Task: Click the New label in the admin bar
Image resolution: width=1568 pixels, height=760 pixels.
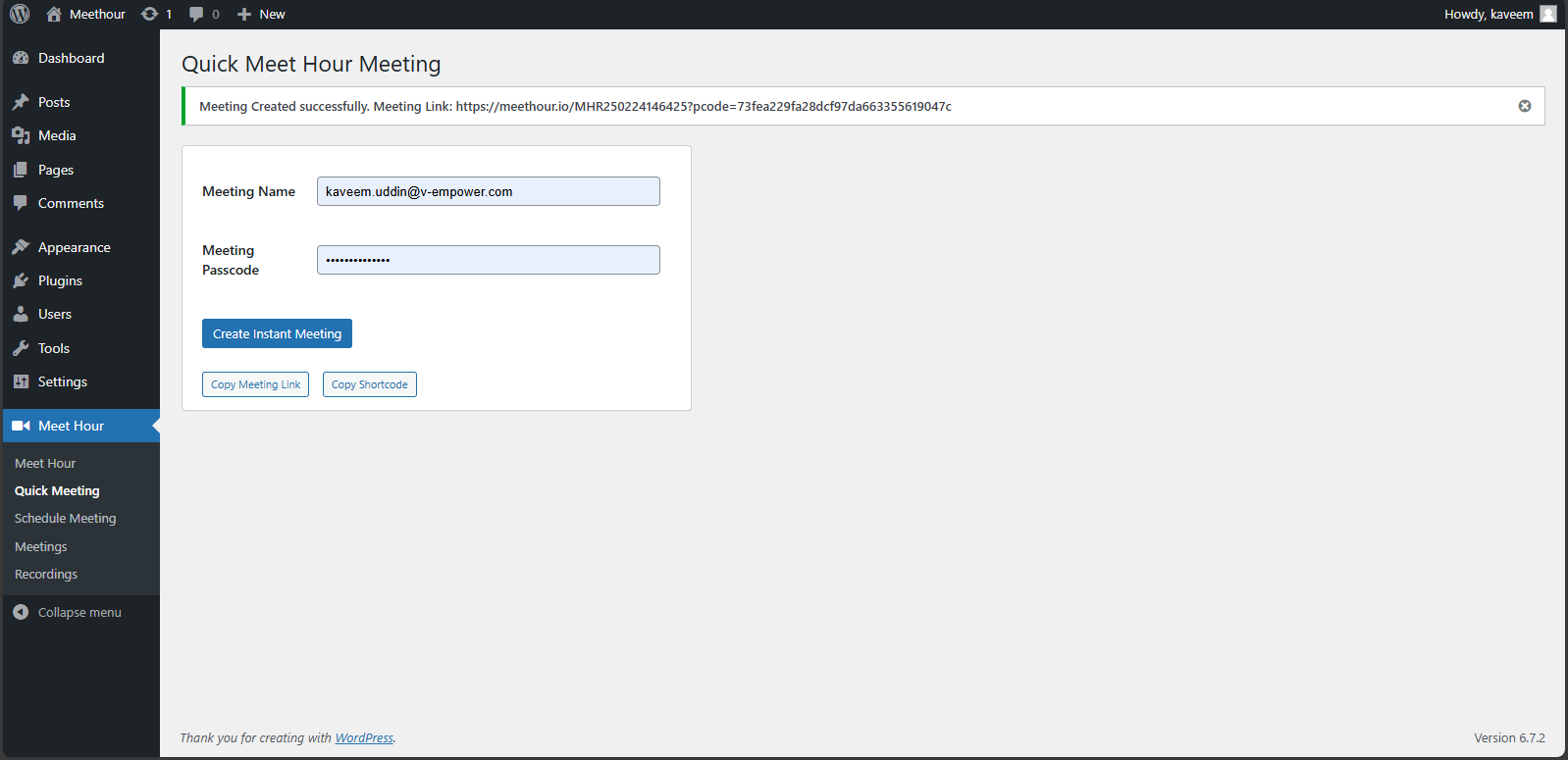Action: [x=272, y=14]
